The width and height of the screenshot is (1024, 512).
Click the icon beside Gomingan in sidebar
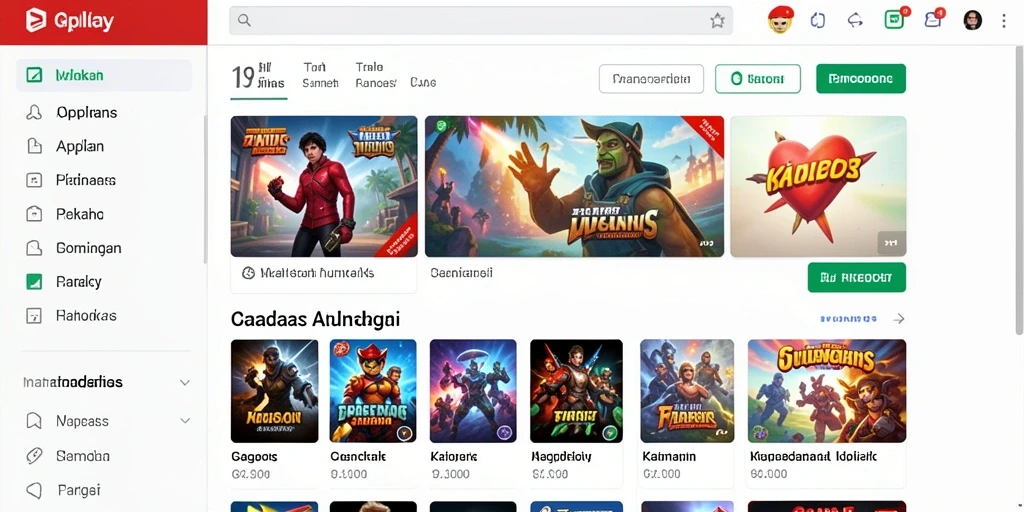(34, 248)
